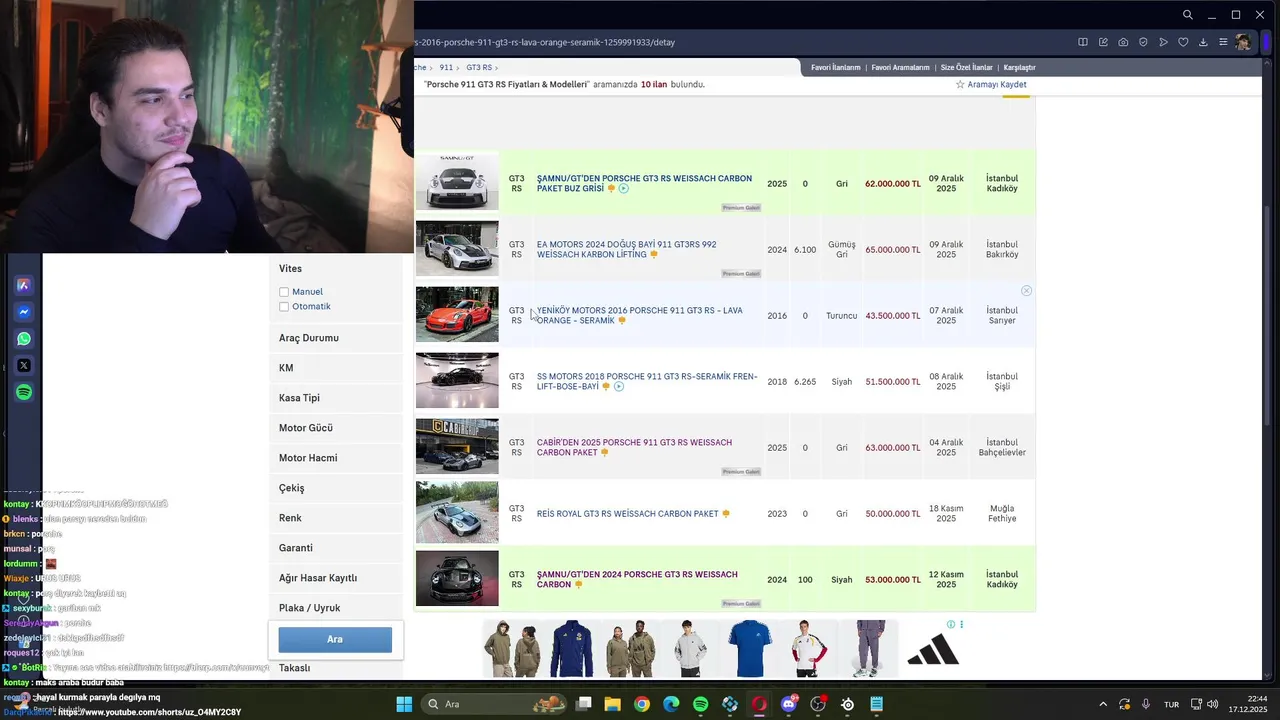The height and width of the screenshot is (720, 1280).
Task: Open OBS Studio from taskbar
Action: (x=818, y=704)
